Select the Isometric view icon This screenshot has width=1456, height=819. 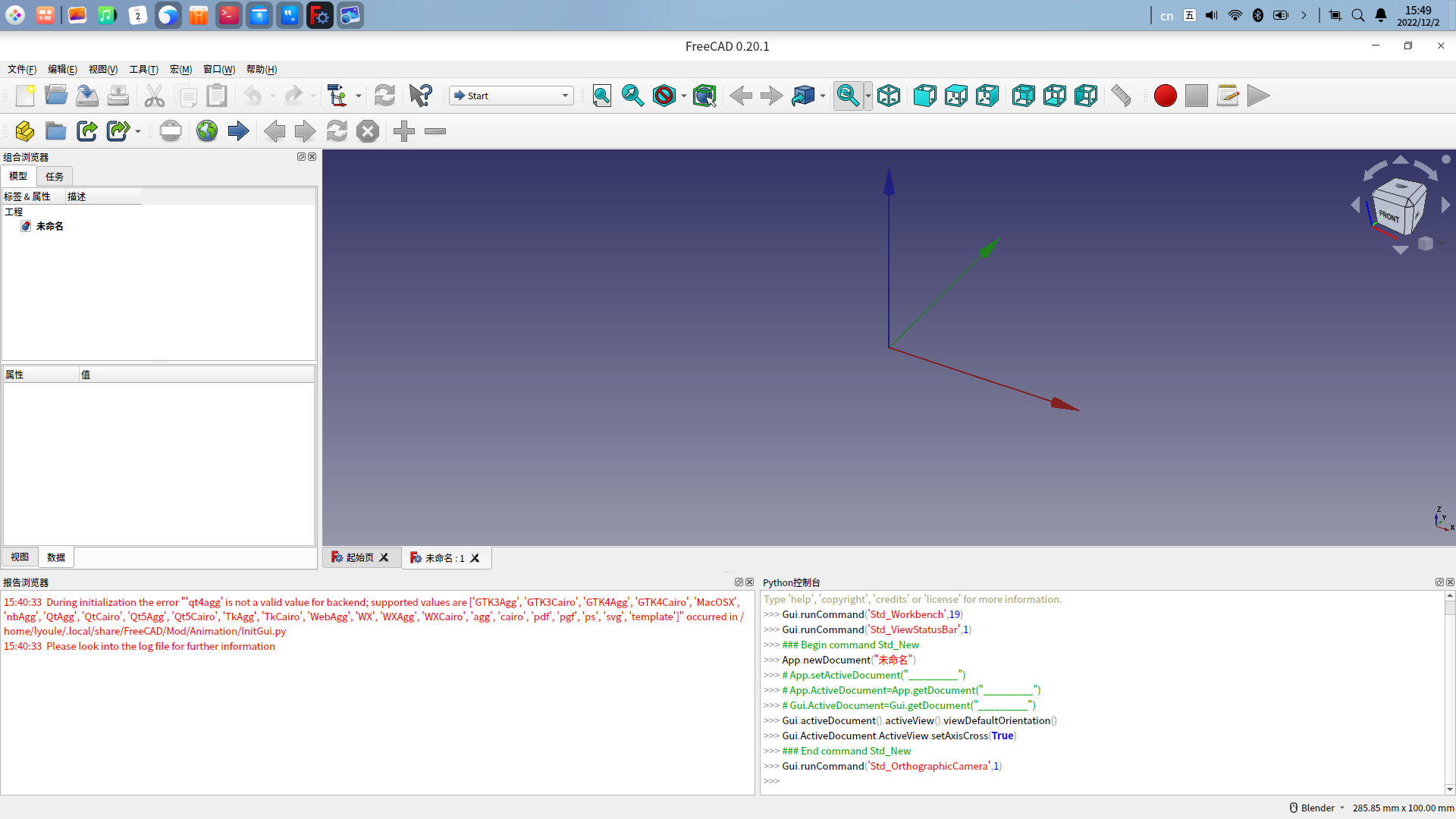point(889,96)
